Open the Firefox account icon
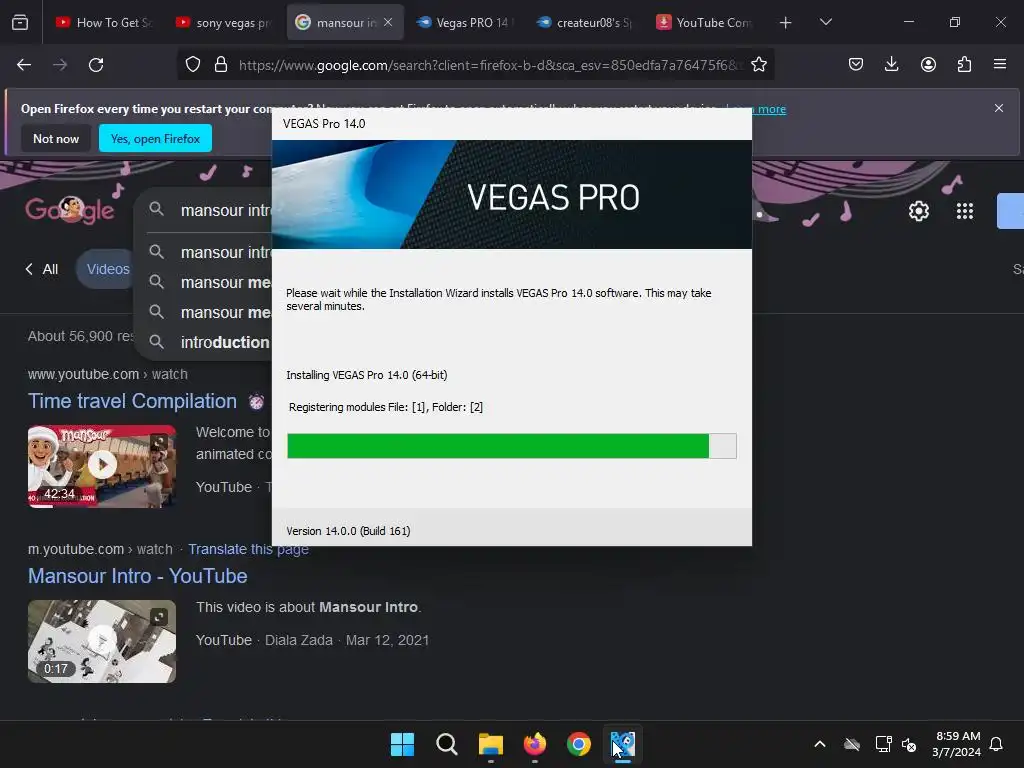The height and width of the screenshot is (768, 1024). (x=928, y=65)
